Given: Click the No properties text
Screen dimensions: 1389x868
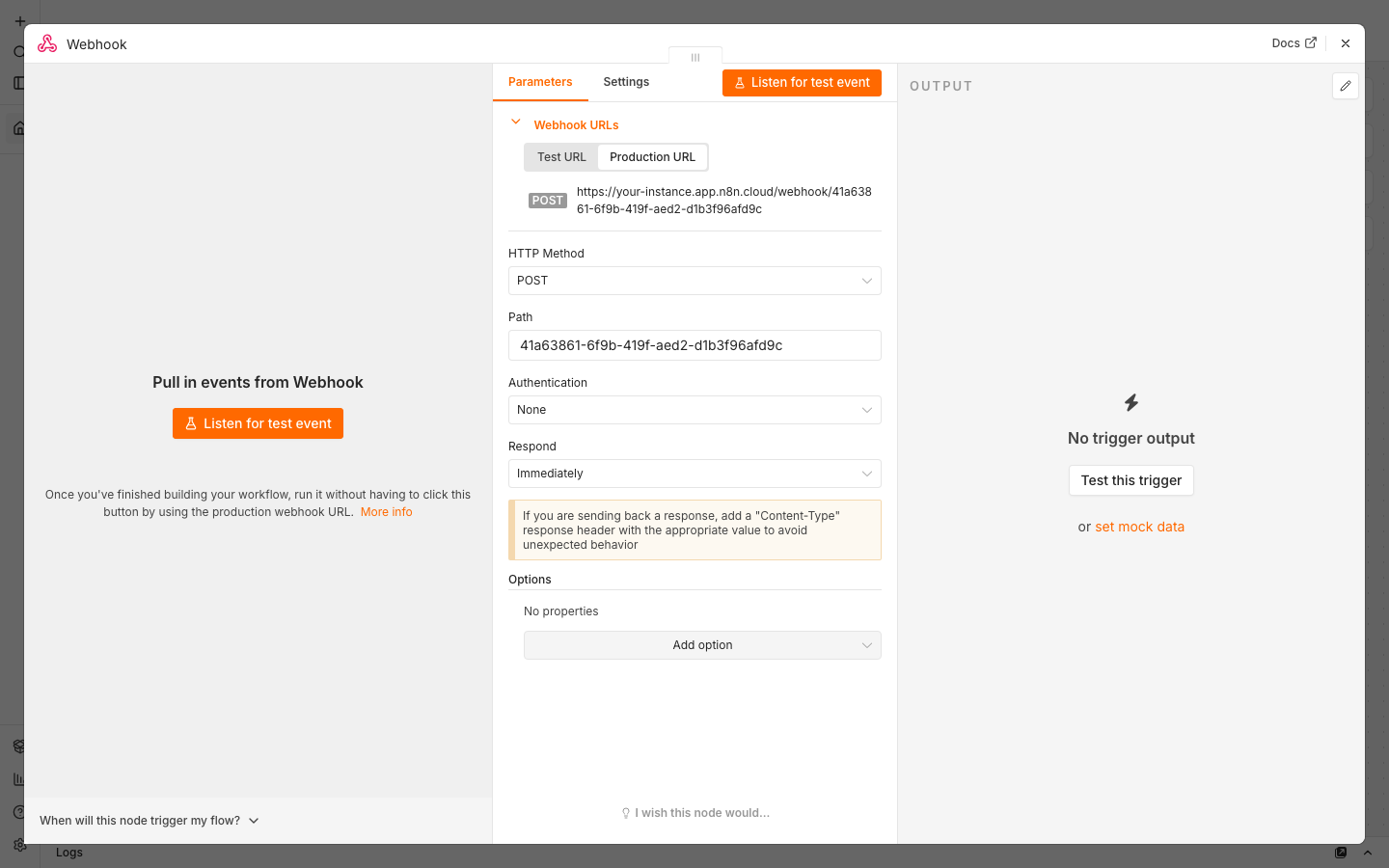Looking at the screenshot, I should pyautogui.click(x=560, y=611).
